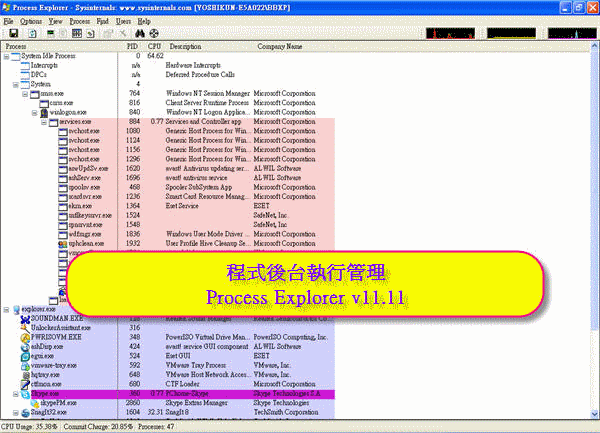Collapse the System Idle Process tree

(x=7, y=56)
